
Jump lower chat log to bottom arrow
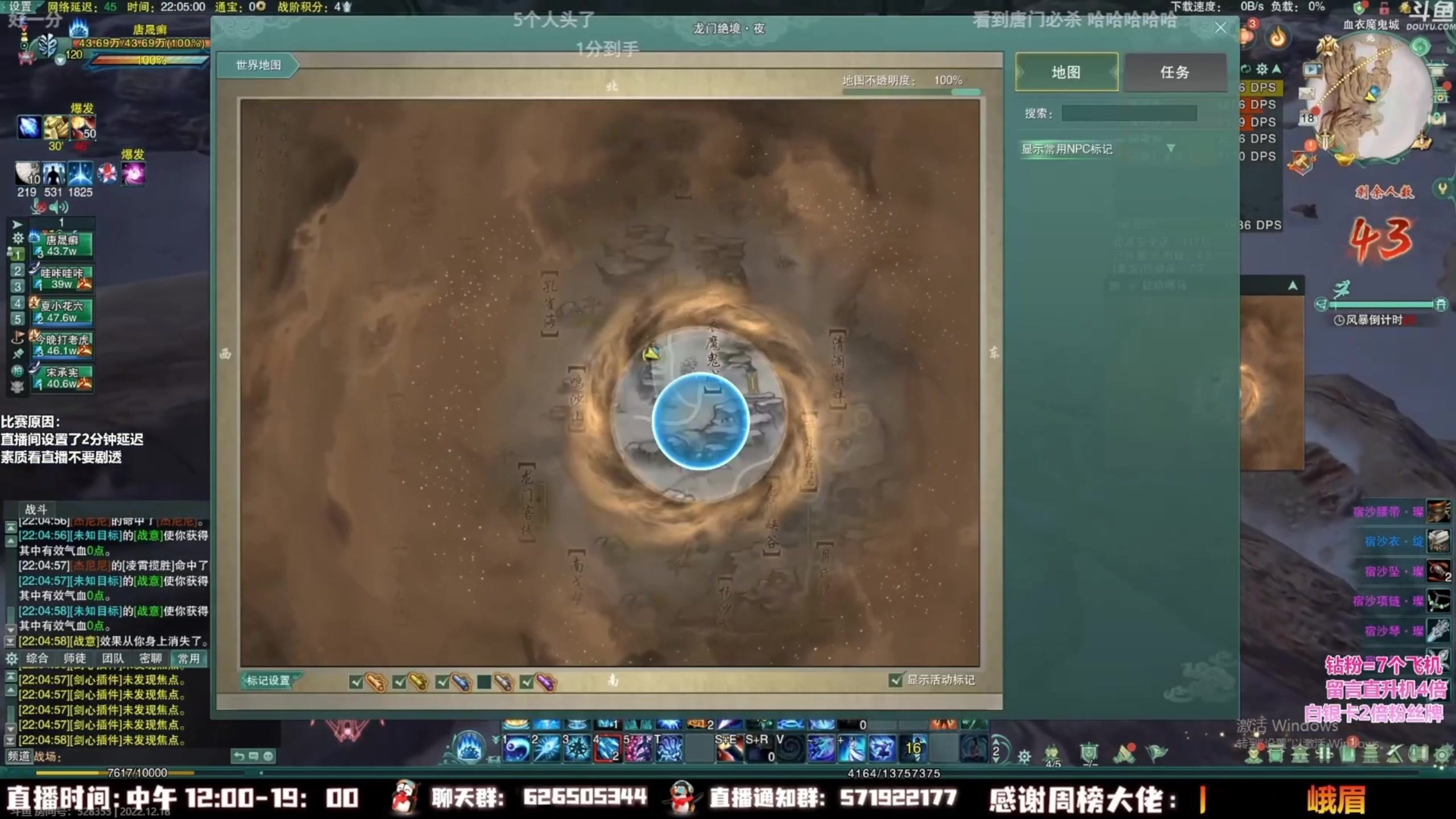[10, 740]
